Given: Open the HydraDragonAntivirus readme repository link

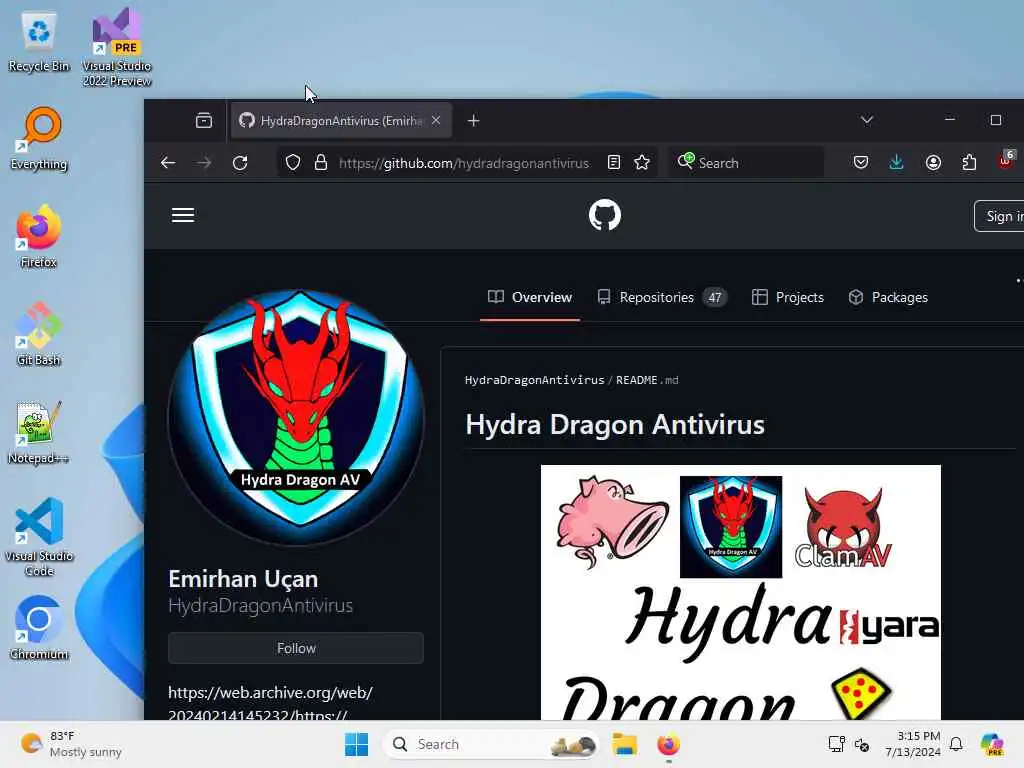Looking at the screenshot, I should [x=534, y=380].
